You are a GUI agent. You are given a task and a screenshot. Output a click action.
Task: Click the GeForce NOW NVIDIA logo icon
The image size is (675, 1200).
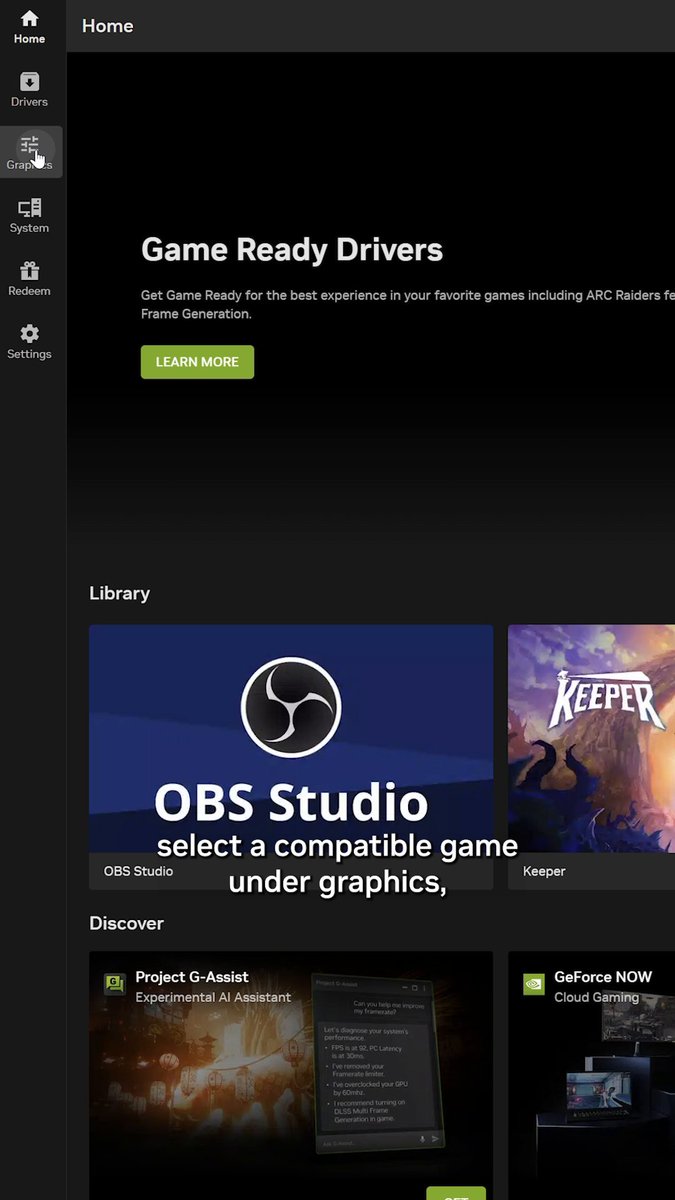(x=534, y=985)
